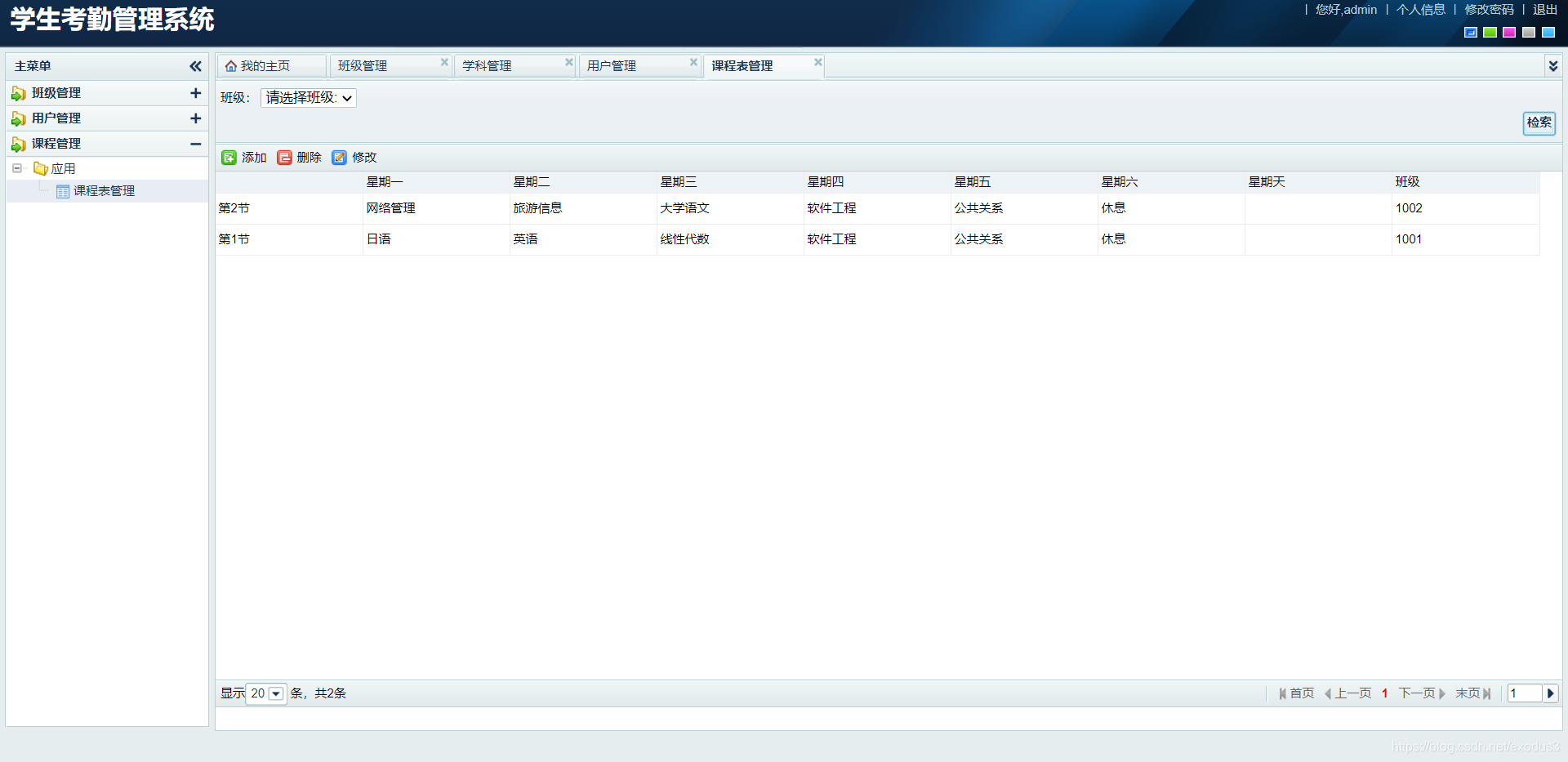Click current page number 1 in pager

tap(1384, 693)
